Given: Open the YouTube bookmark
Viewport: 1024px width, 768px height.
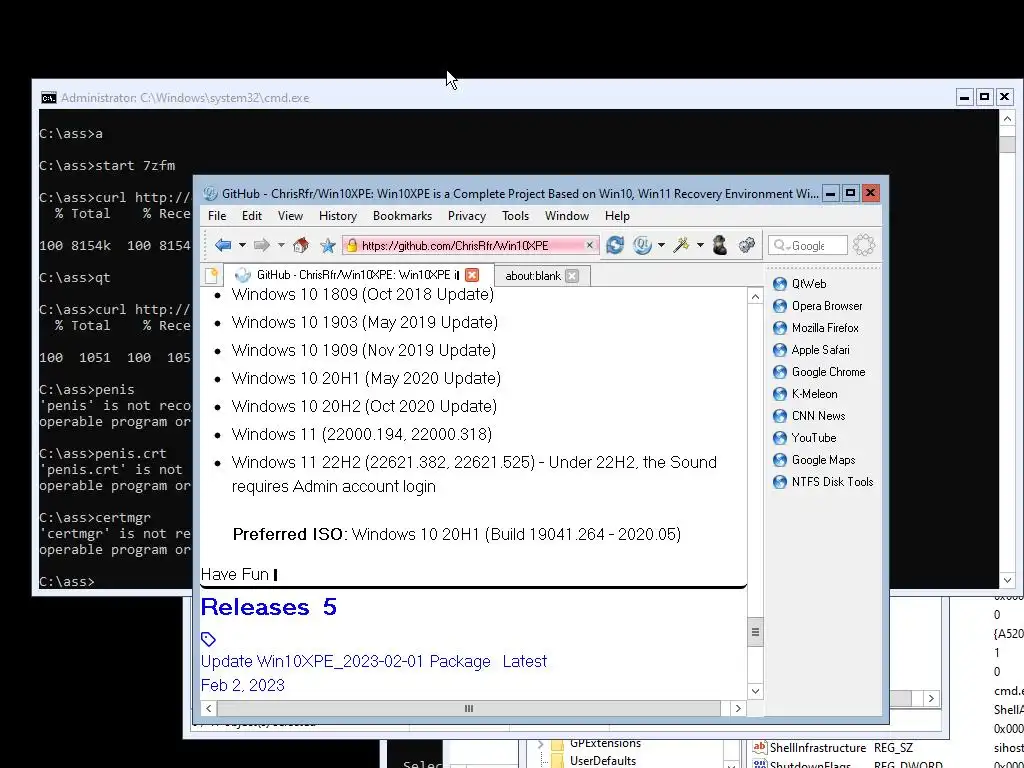Looking at the screenshot, I should [x=805, y=438].
